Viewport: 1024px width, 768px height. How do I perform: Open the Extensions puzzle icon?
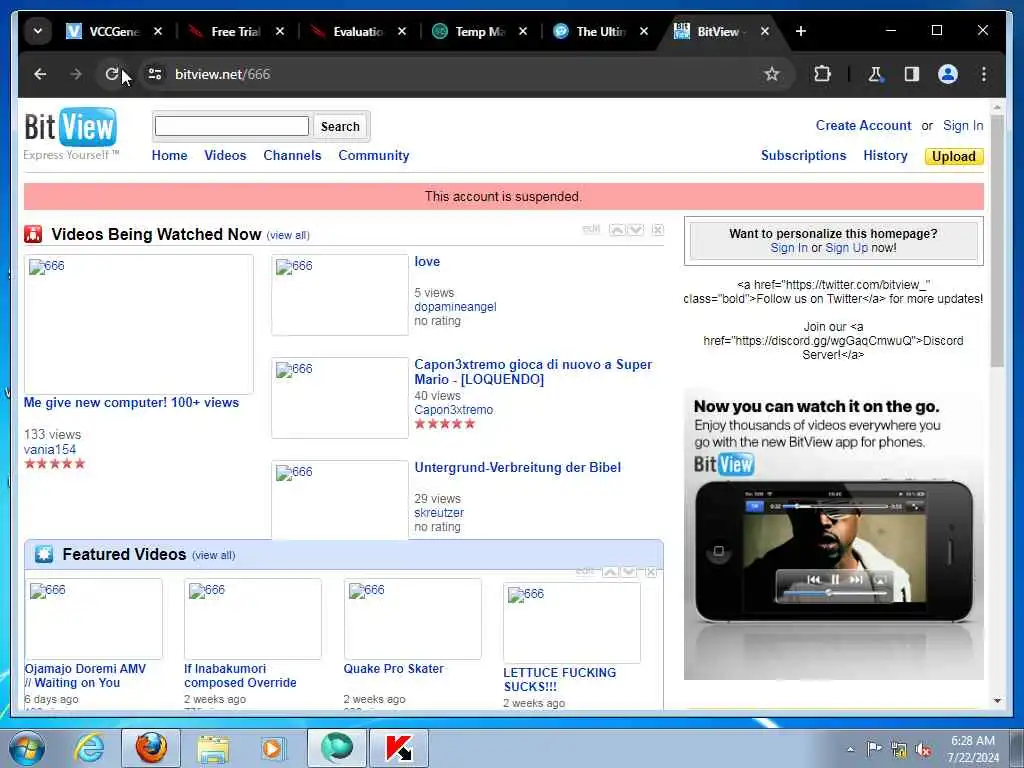[822, 74]
